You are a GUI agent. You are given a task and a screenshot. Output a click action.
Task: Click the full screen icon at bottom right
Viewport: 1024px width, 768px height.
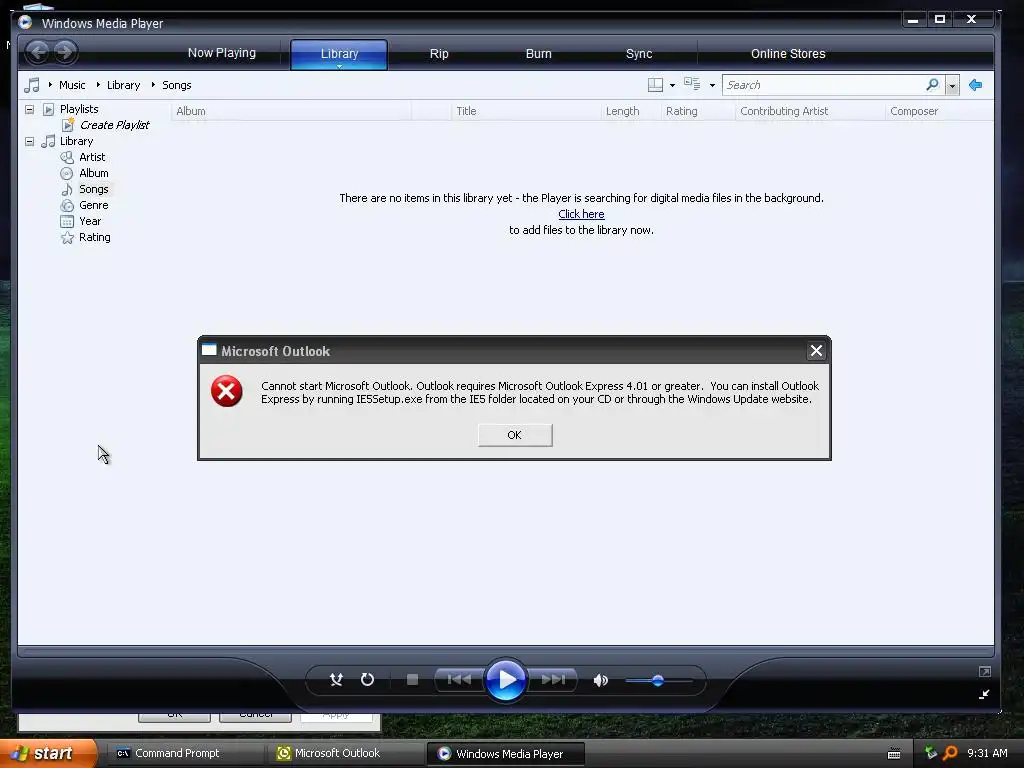tap(985, 671)
